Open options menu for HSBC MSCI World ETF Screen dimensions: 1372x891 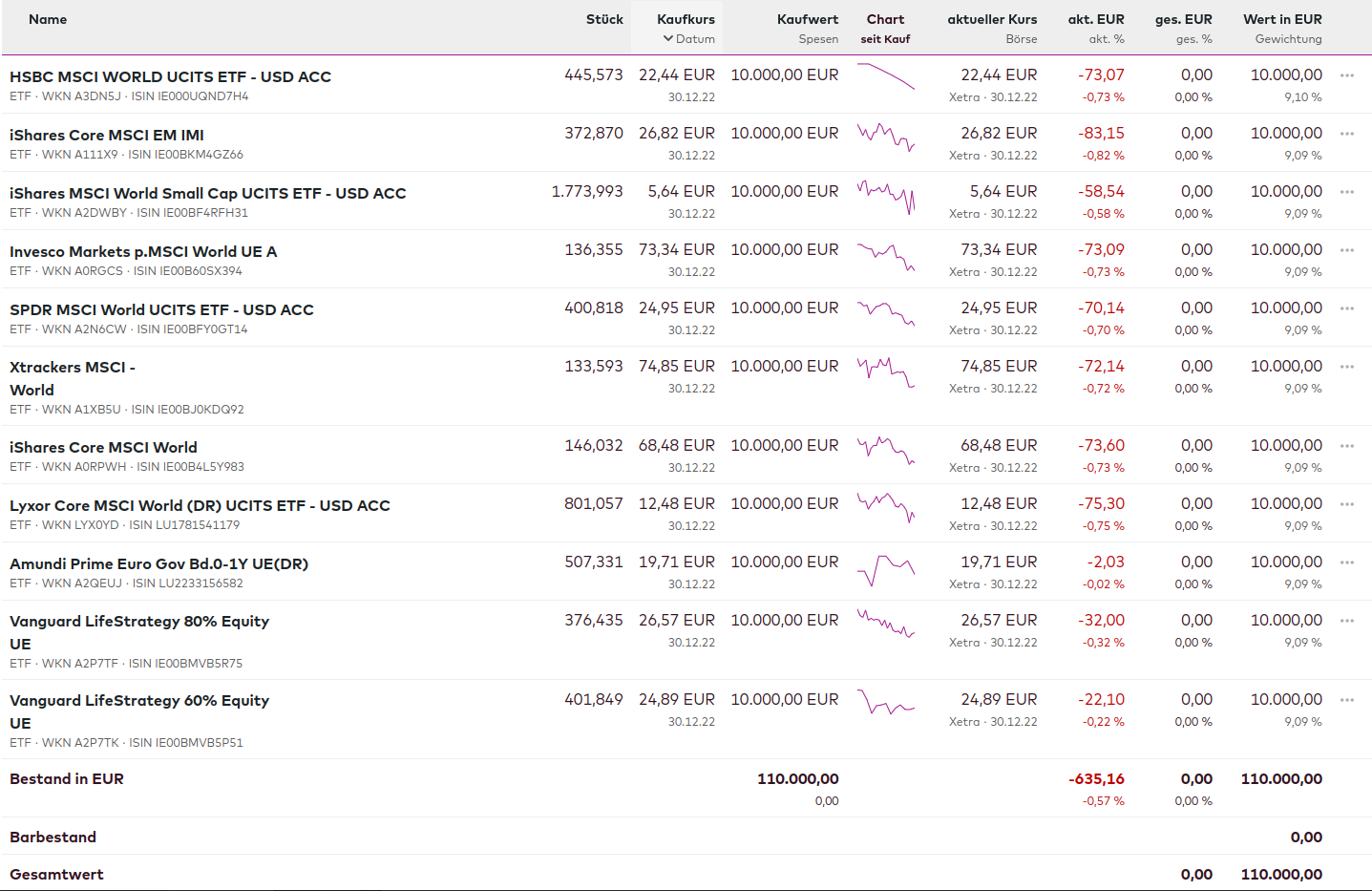(1346, 75)
